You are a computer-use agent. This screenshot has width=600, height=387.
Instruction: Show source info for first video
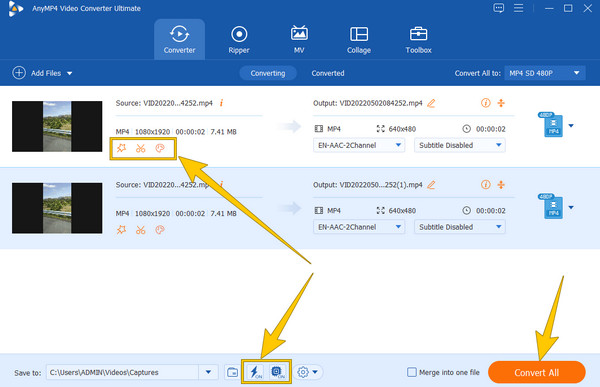(x=222, y=103)
